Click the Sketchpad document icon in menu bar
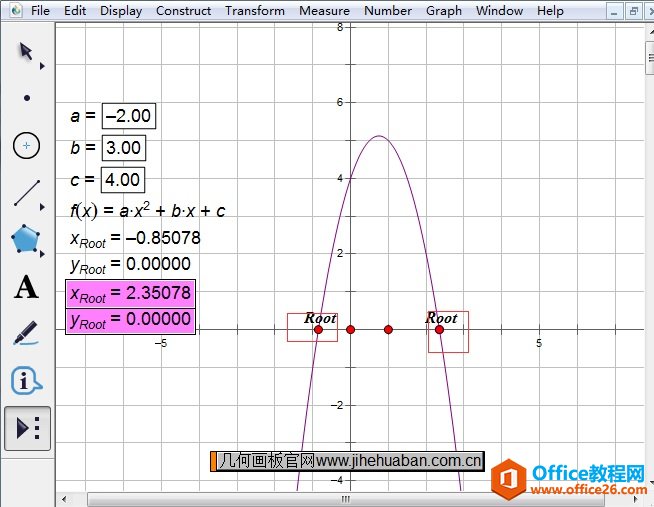 point(16,10)
